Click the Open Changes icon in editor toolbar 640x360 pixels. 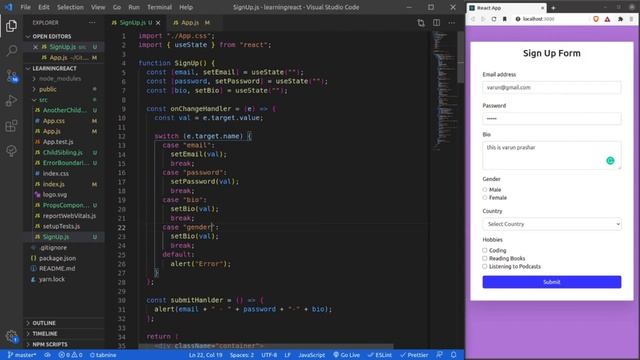(x=421, y=23)
